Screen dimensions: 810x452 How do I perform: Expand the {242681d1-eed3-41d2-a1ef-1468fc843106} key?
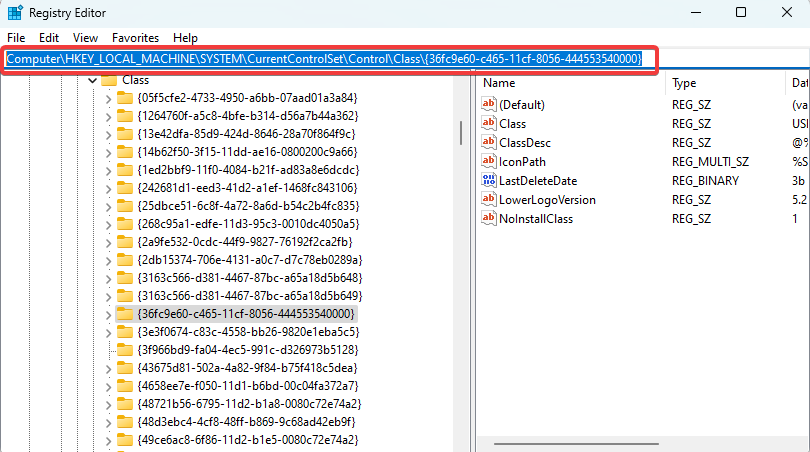(x=108, y=189)
